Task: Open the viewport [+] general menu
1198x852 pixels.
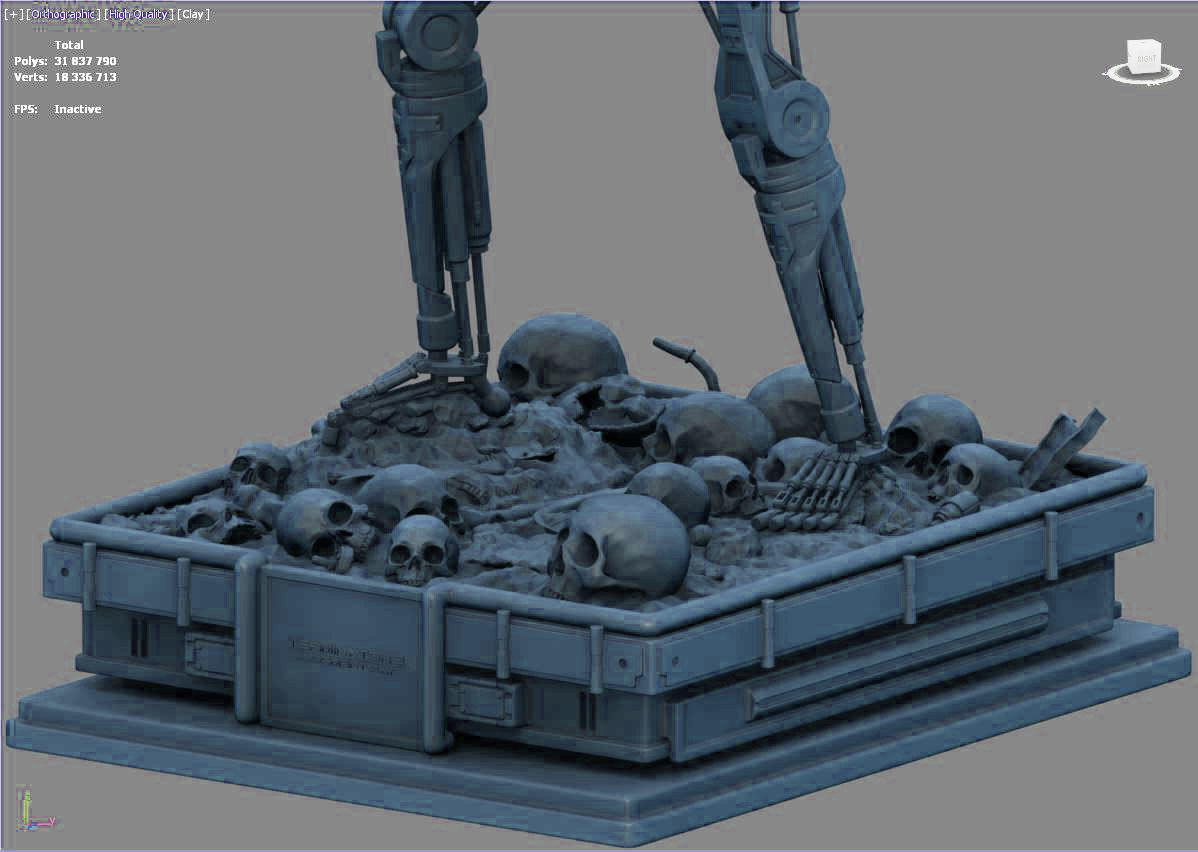Action: click(14, 14)
